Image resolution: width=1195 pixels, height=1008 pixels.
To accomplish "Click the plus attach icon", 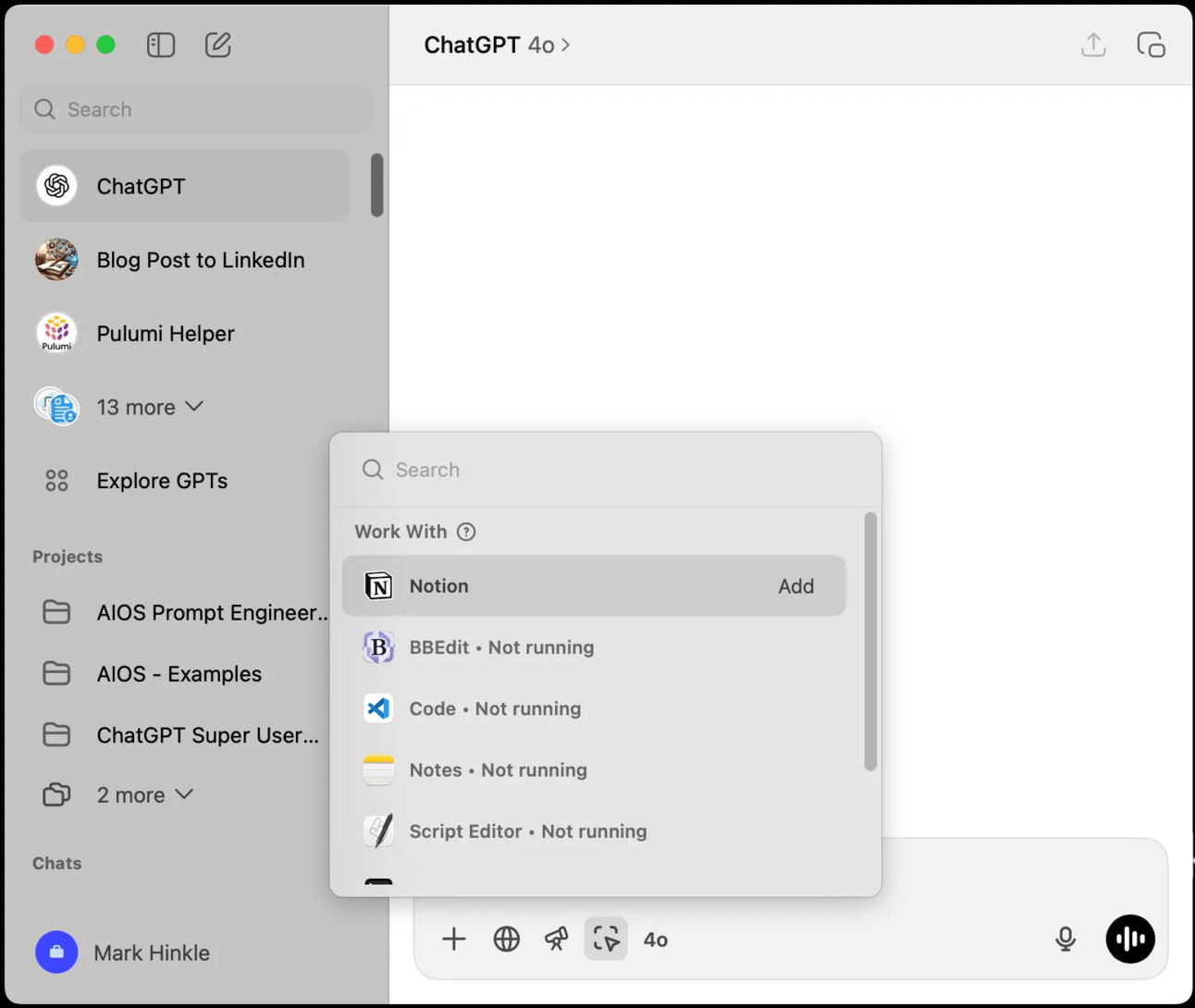I will [x=454, y=940].
